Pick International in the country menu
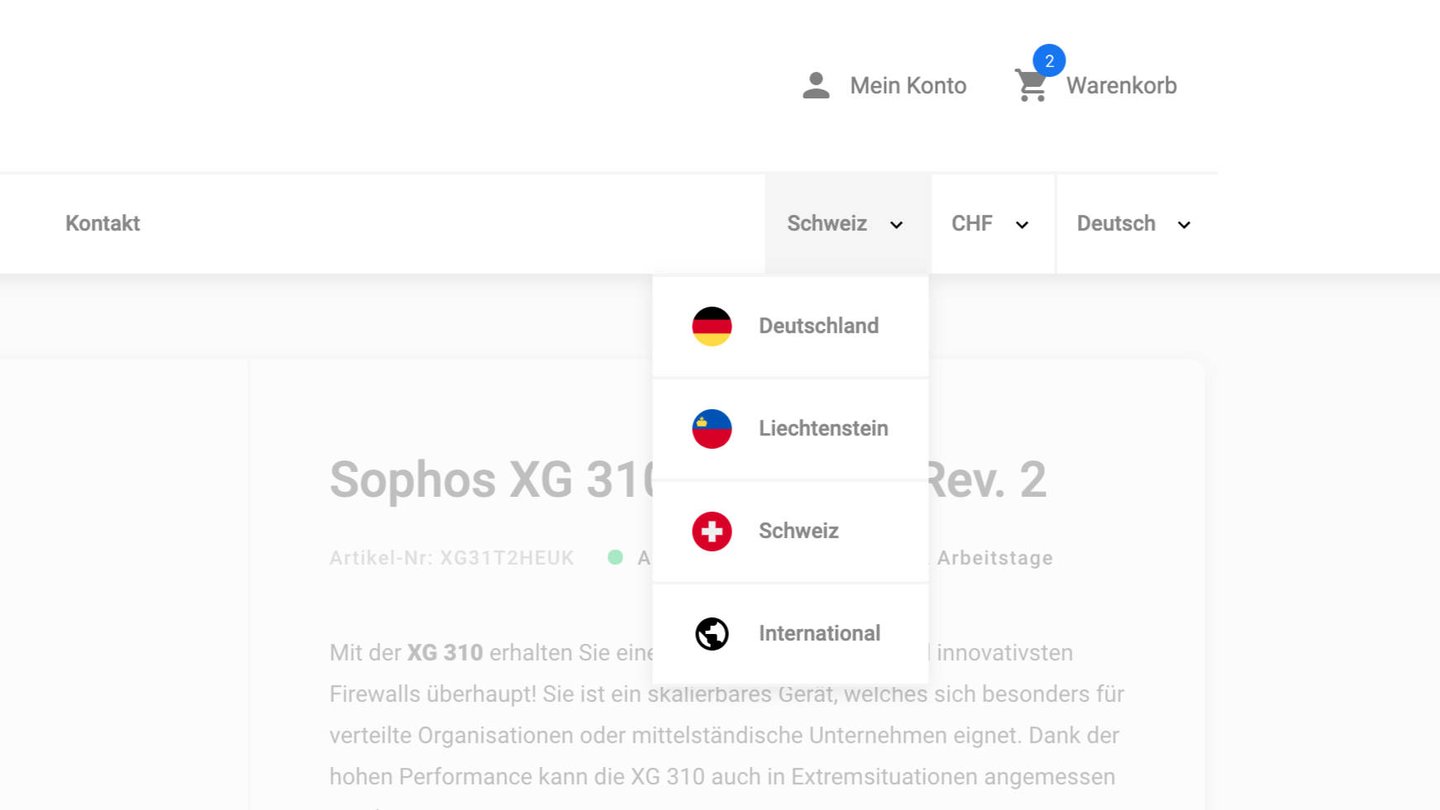 coord(791,634)
